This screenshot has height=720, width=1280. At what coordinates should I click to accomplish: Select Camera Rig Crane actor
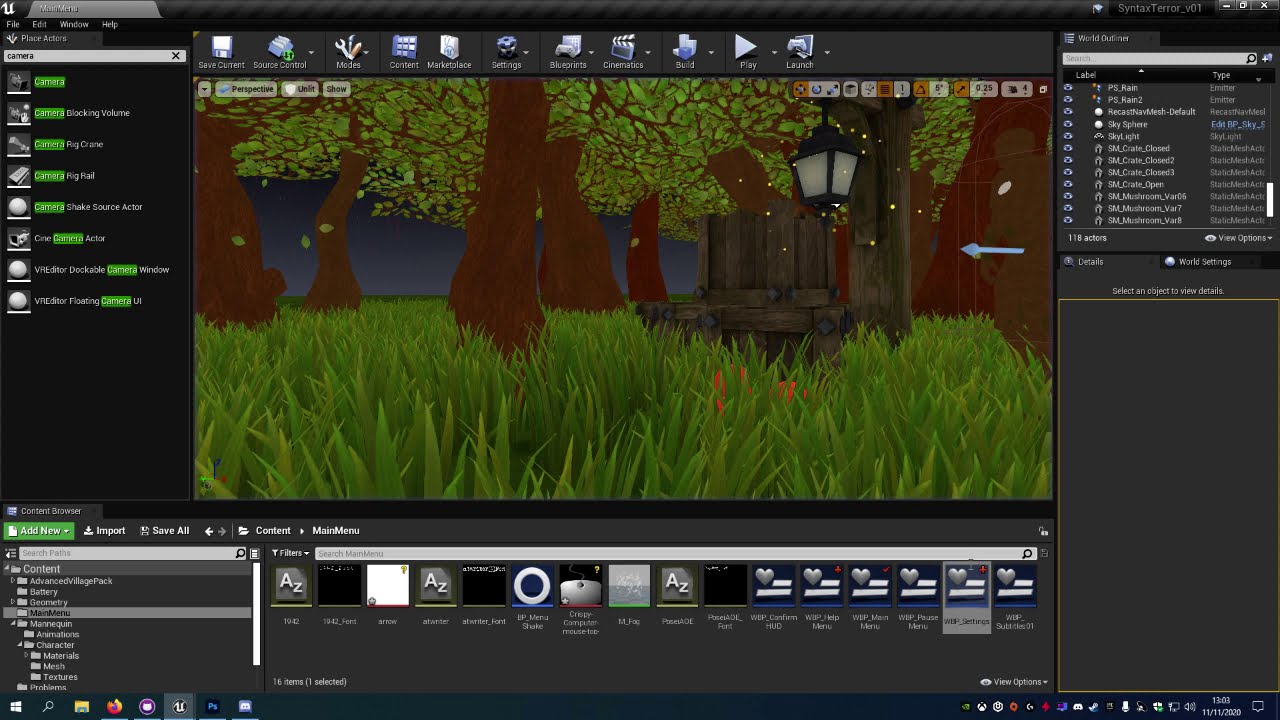(95, 144)
